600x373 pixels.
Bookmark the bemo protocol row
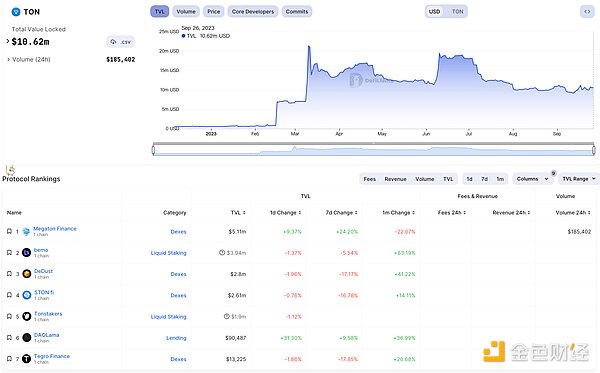coord(9,252)
